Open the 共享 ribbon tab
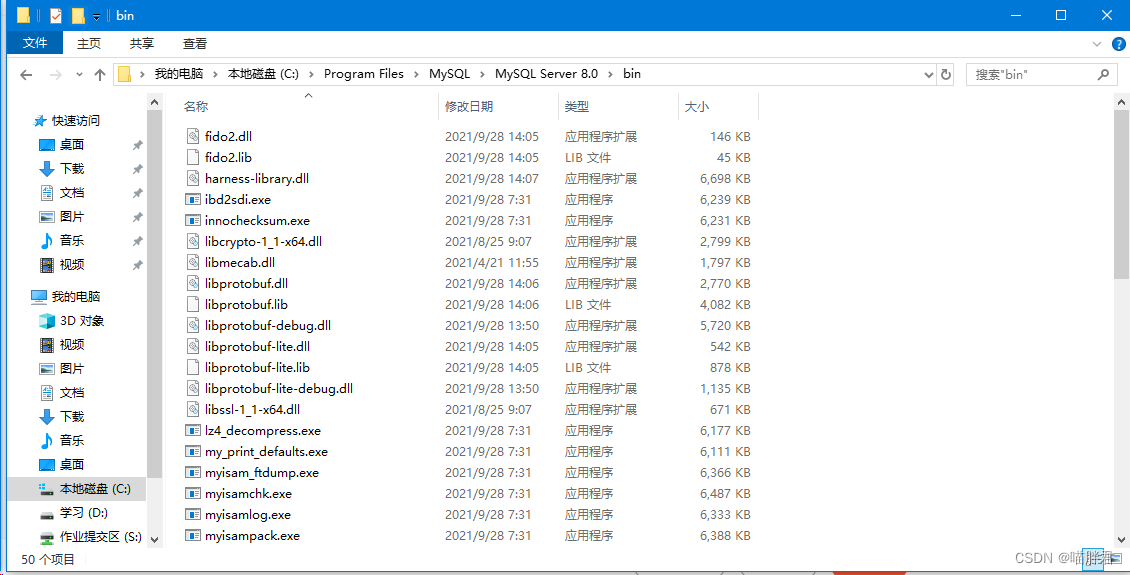The height and width of the screenshot is (575, 1130). [x=142, y=43]
